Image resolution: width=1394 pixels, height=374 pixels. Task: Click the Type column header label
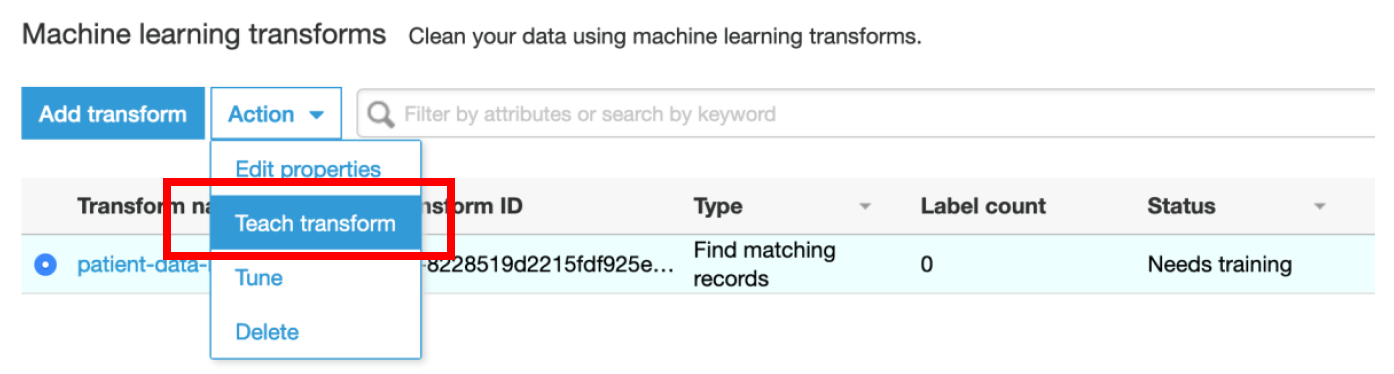point(718,206)
